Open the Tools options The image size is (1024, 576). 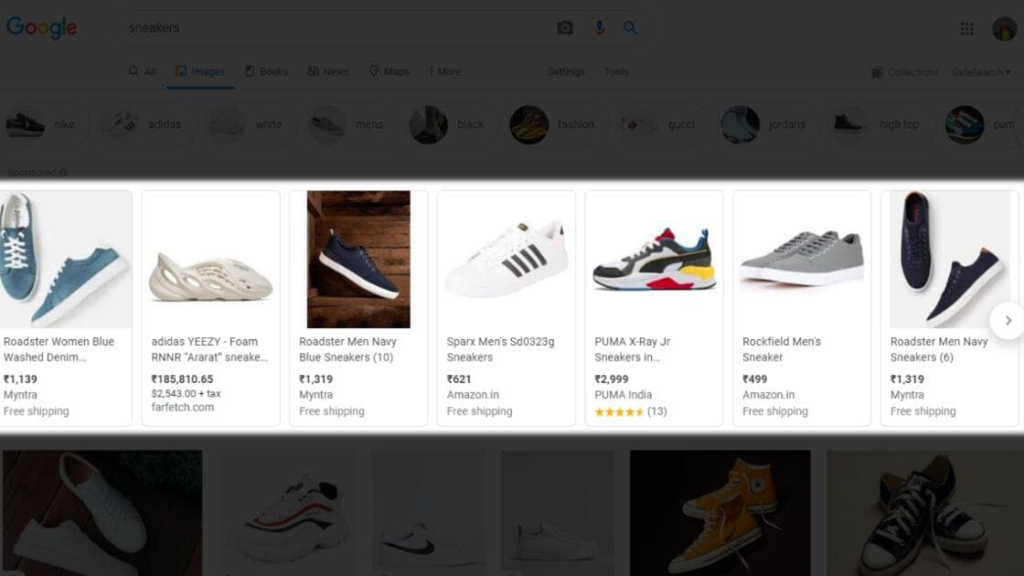click(616, 71)
